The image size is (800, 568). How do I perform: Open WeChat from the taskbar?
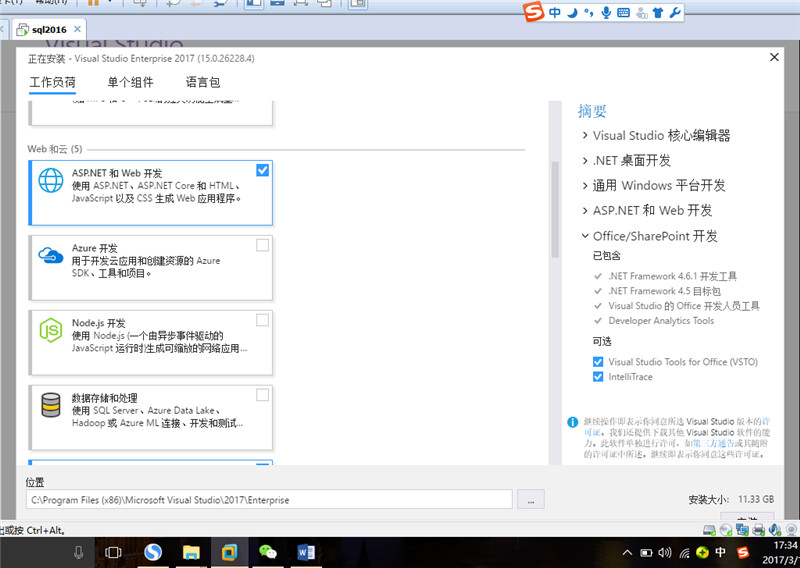point(267,552)
